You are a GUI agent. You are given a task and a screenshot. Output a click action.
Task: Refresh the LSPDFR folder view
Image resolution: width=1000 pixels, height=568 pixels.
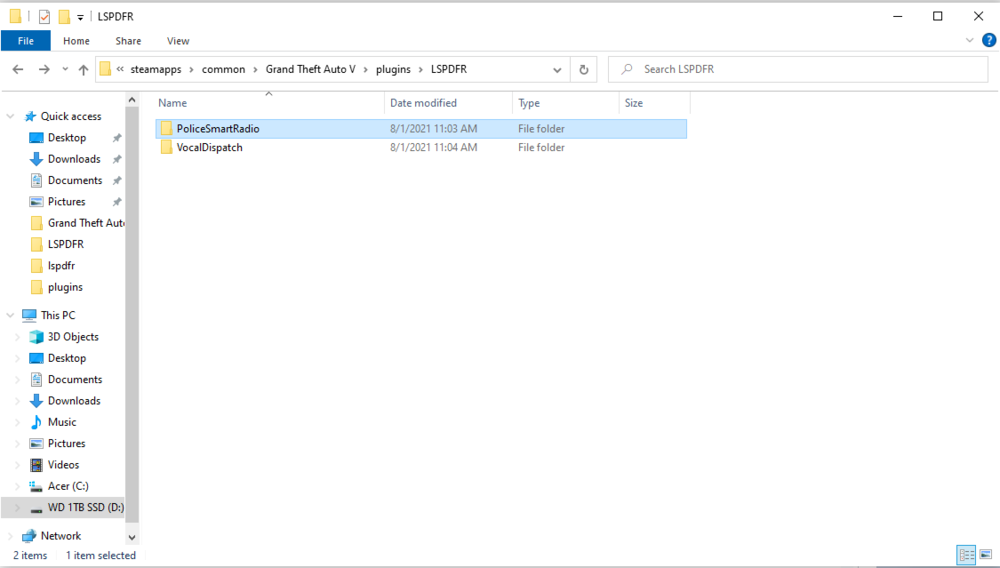[584, 69]
